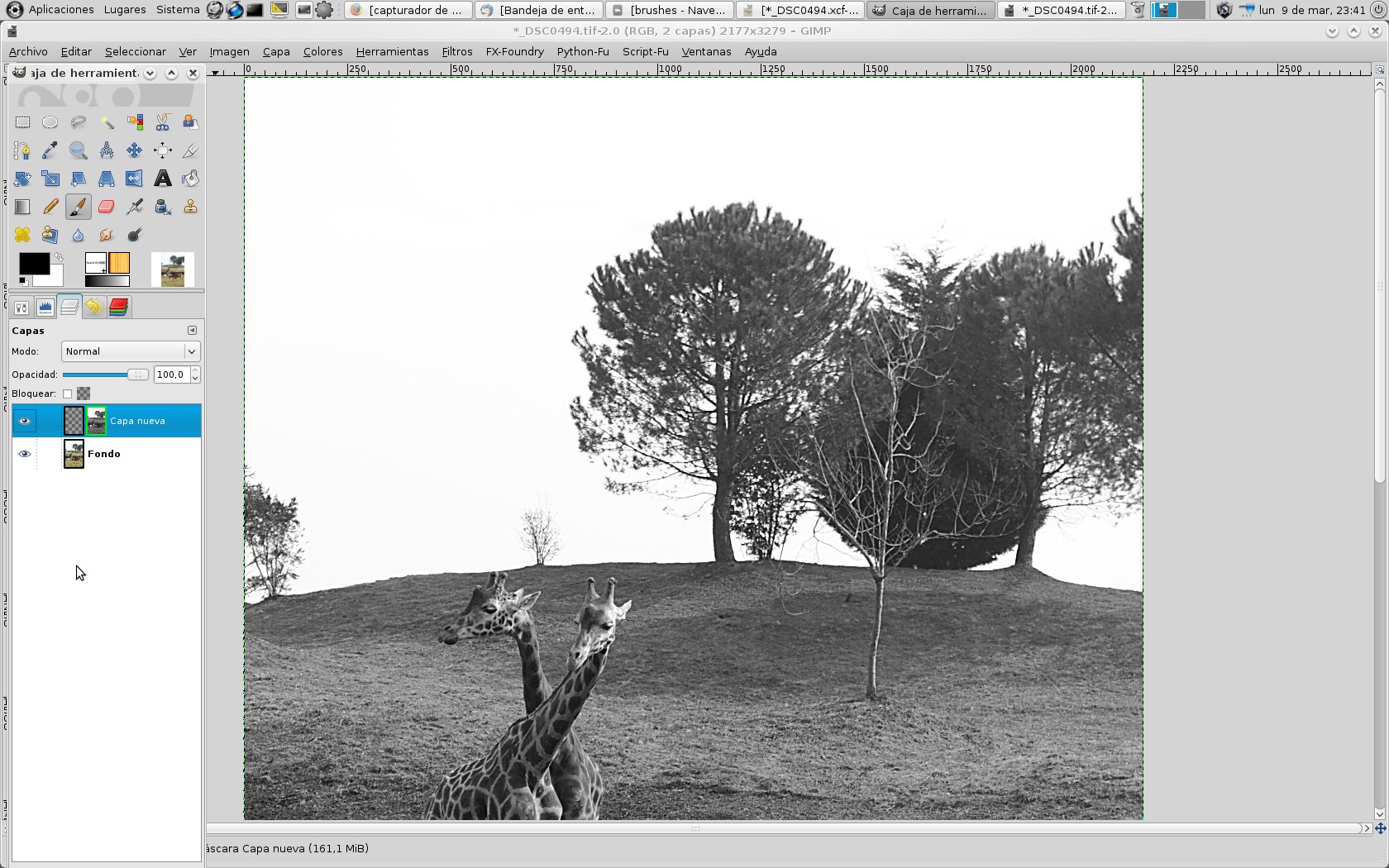Switch to the Histogram dock tab
Viewport: 1389px width, 868px height.
coord(45,308)
